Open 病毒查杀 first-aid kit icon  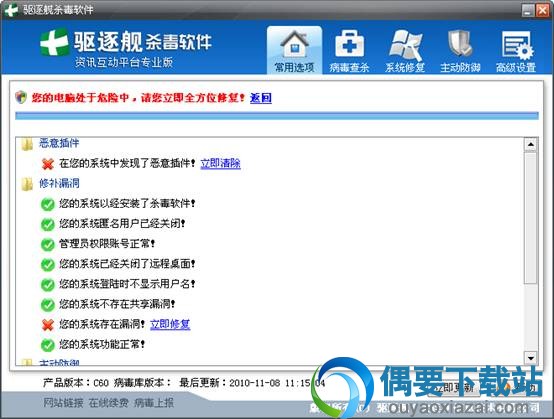click(349, 44)
